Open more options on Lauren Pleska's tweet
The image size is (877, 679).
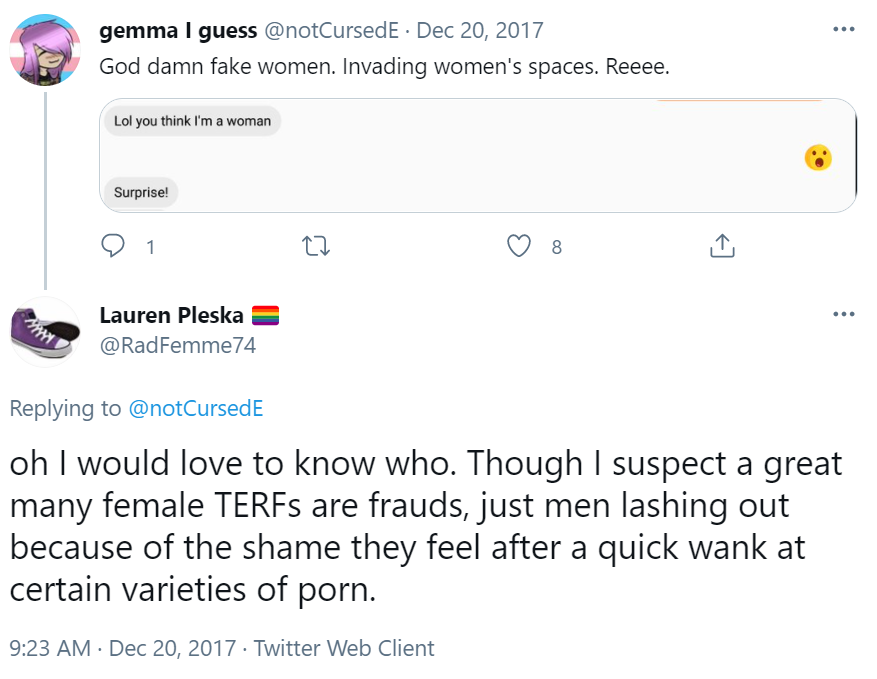pyautogui.click(x=843, y=314)
